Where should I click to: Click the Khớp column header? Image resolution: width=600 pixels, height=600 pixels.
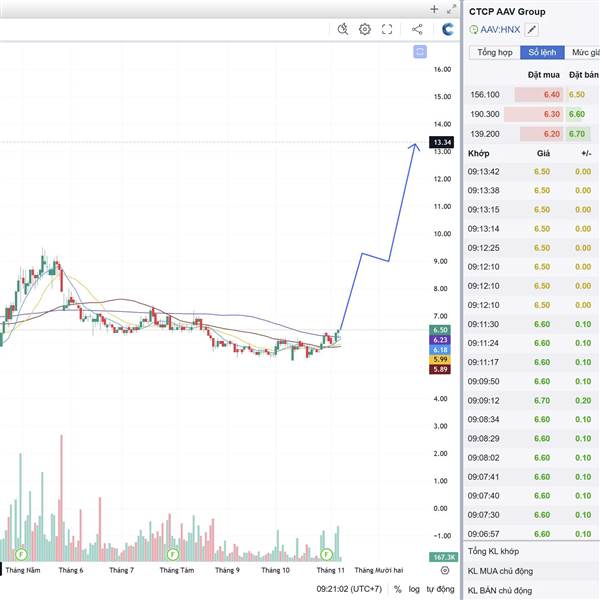[478, 153]
